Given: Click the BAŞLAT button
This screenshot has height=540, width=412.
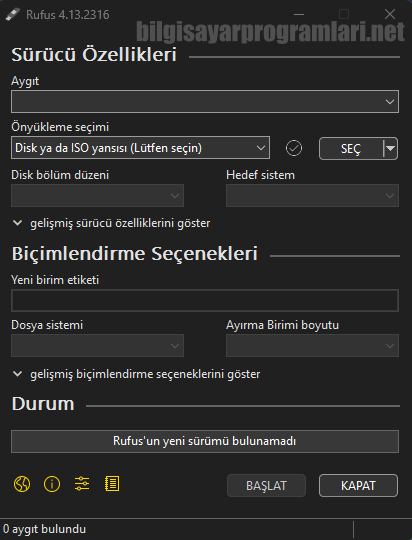Looking at the screenshot, I should pos(266,486).
